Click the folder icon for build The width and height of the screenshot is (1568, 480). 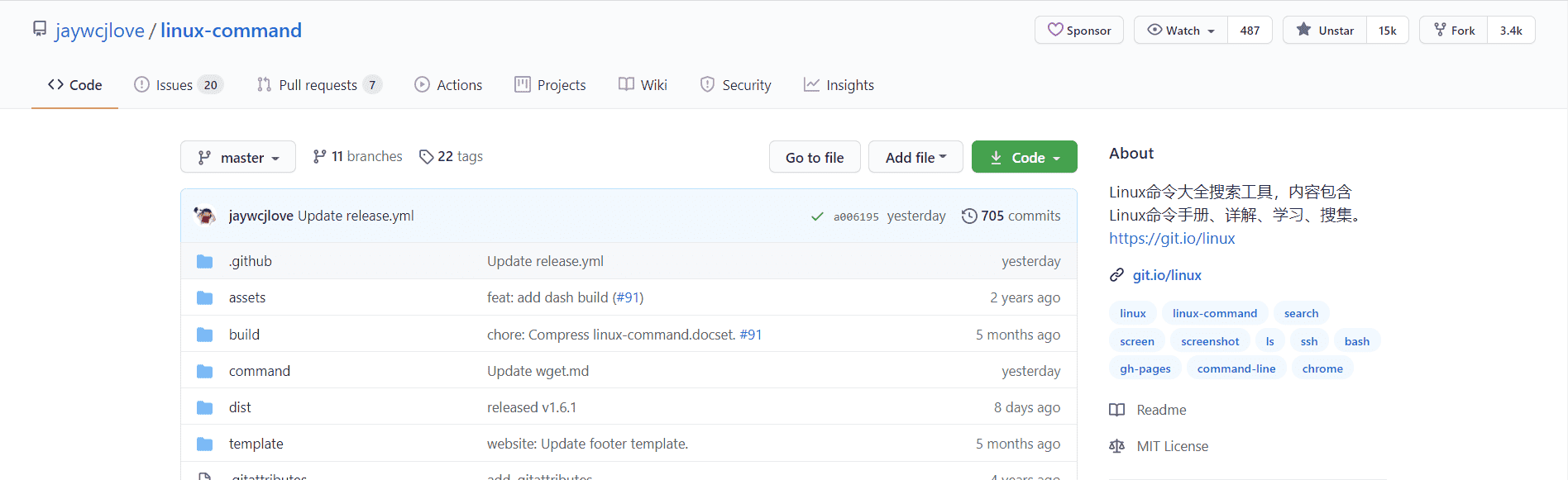[205, 335]
